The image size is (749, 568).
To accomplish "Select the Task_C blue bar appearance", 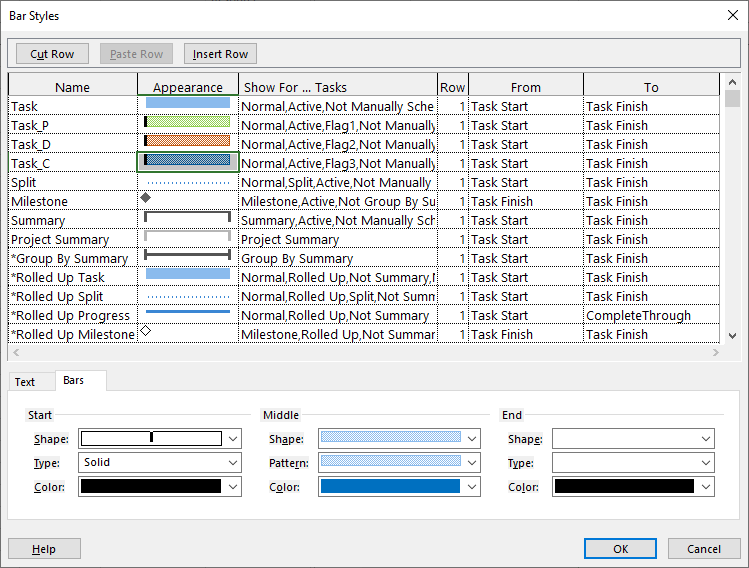I will coord(188,162).
